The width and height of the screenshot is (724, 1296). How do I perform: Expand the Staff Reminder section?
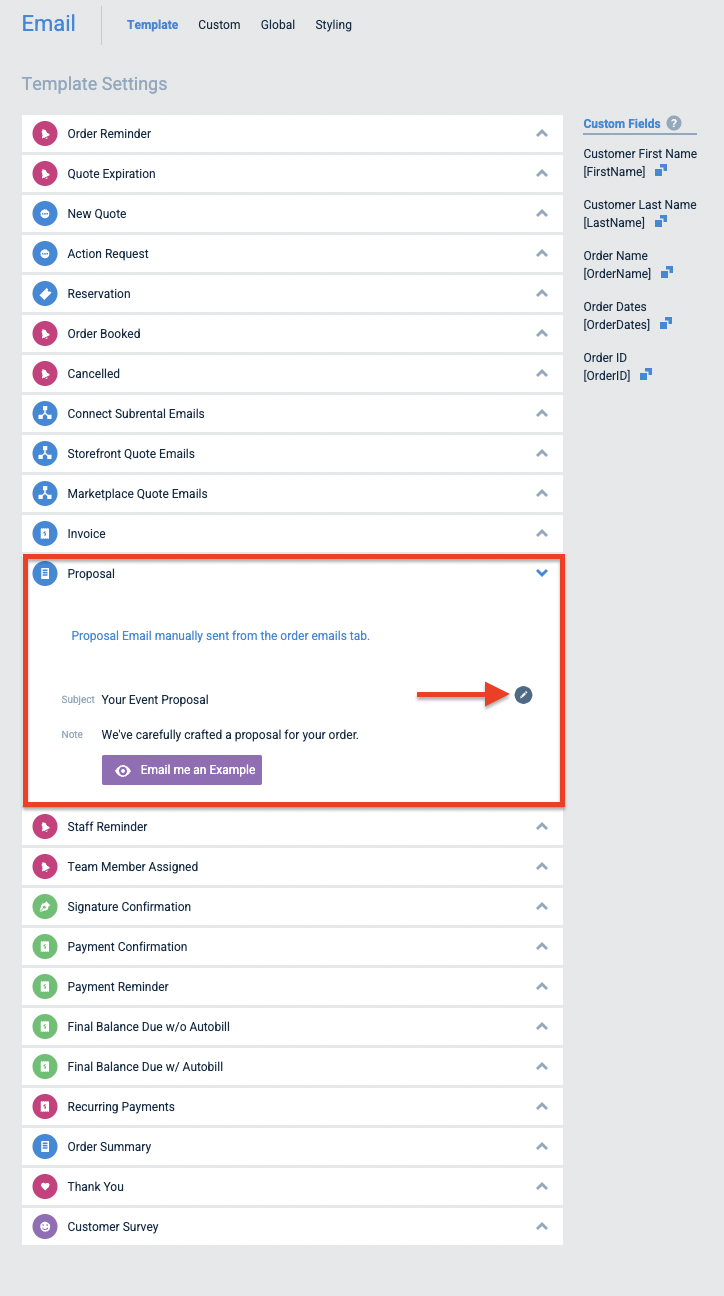point(541,826)
